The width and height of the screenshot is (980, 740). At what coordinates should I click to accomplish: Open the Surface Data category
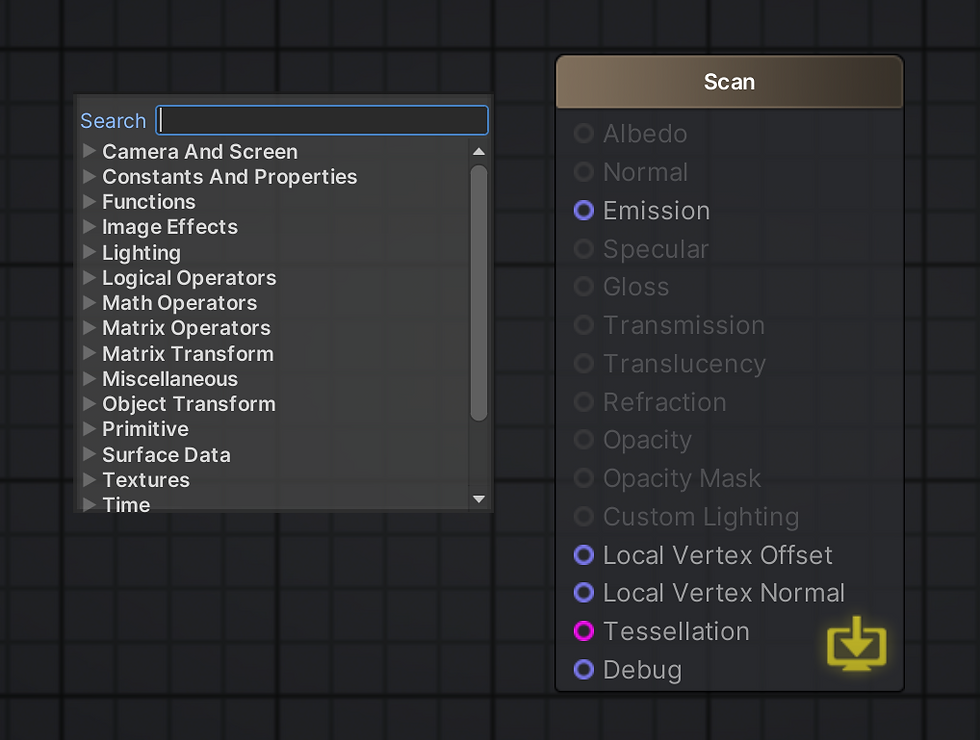pos(166,454)
